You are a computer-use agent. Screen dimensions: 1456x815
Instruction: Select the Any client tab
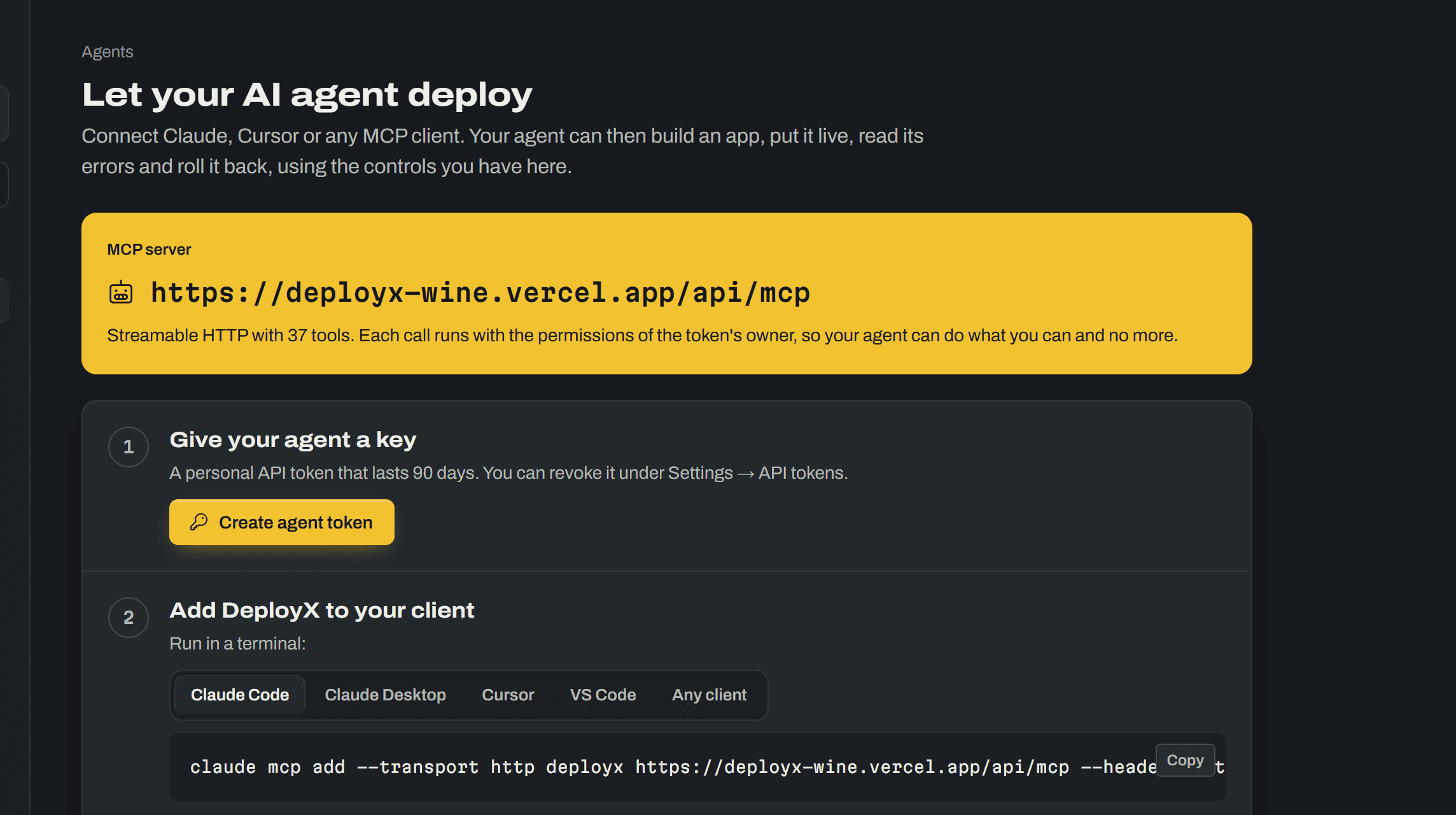tap(709, 695)
